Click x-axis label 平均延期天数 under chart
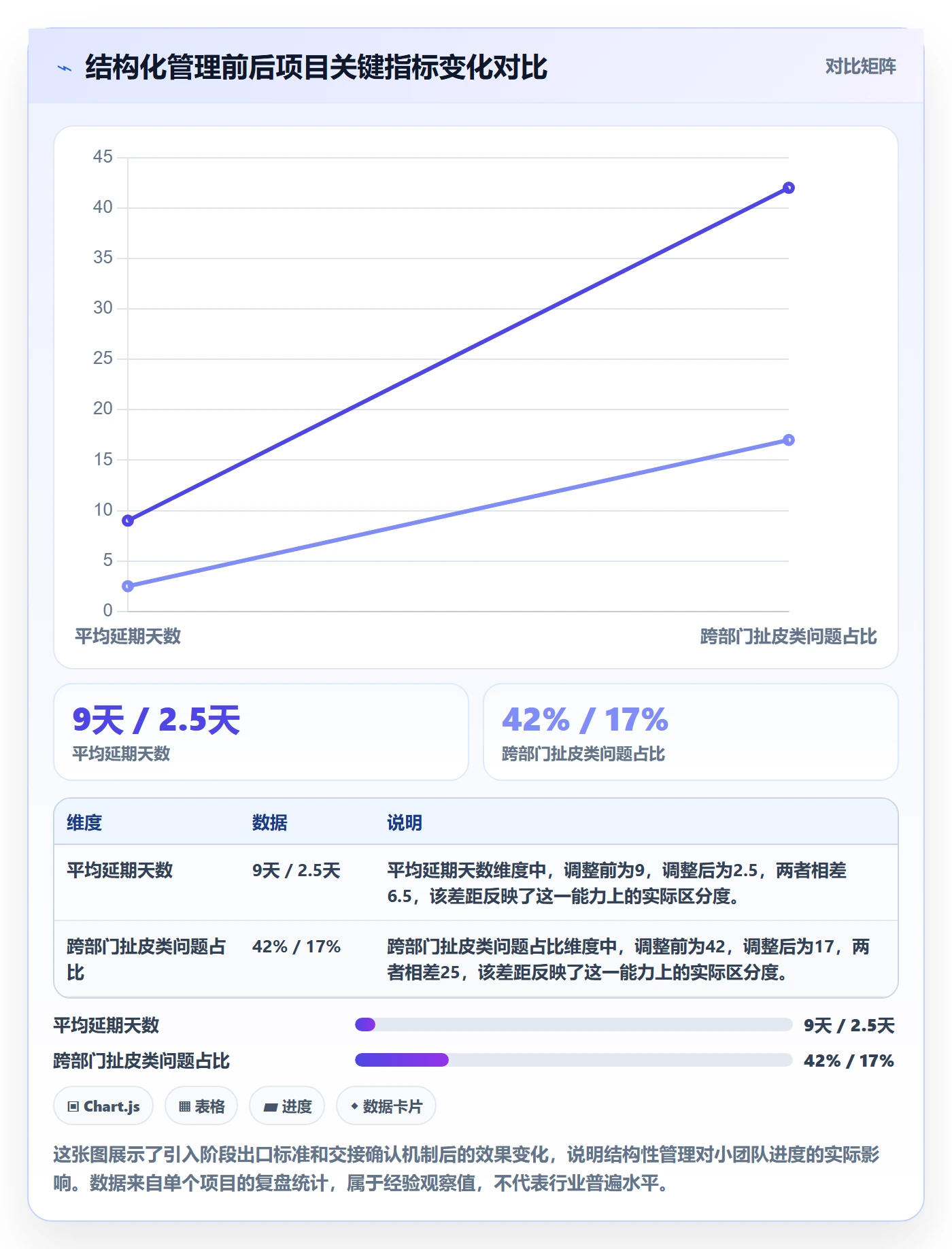The height and width of the screenshot is (1249, 952). pyautogui.click(x=128, y=636)
